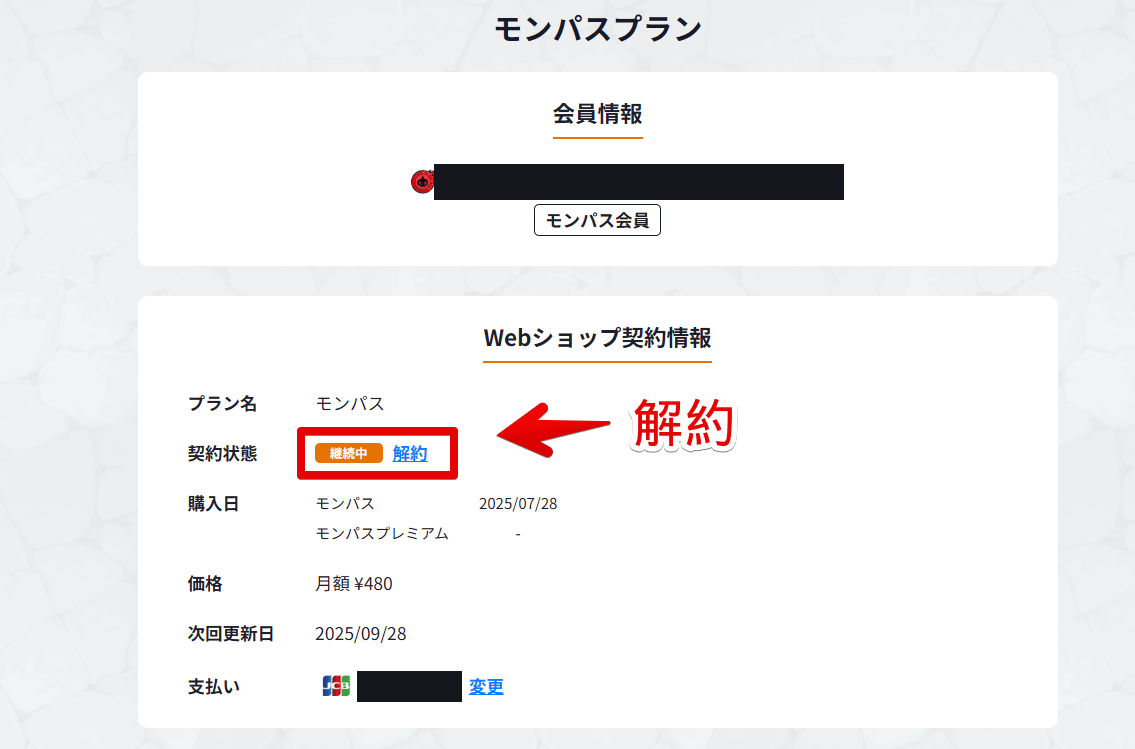The image size is (1135, 749).
Task: Click the モンパスプラン page title
Action: 598,30
